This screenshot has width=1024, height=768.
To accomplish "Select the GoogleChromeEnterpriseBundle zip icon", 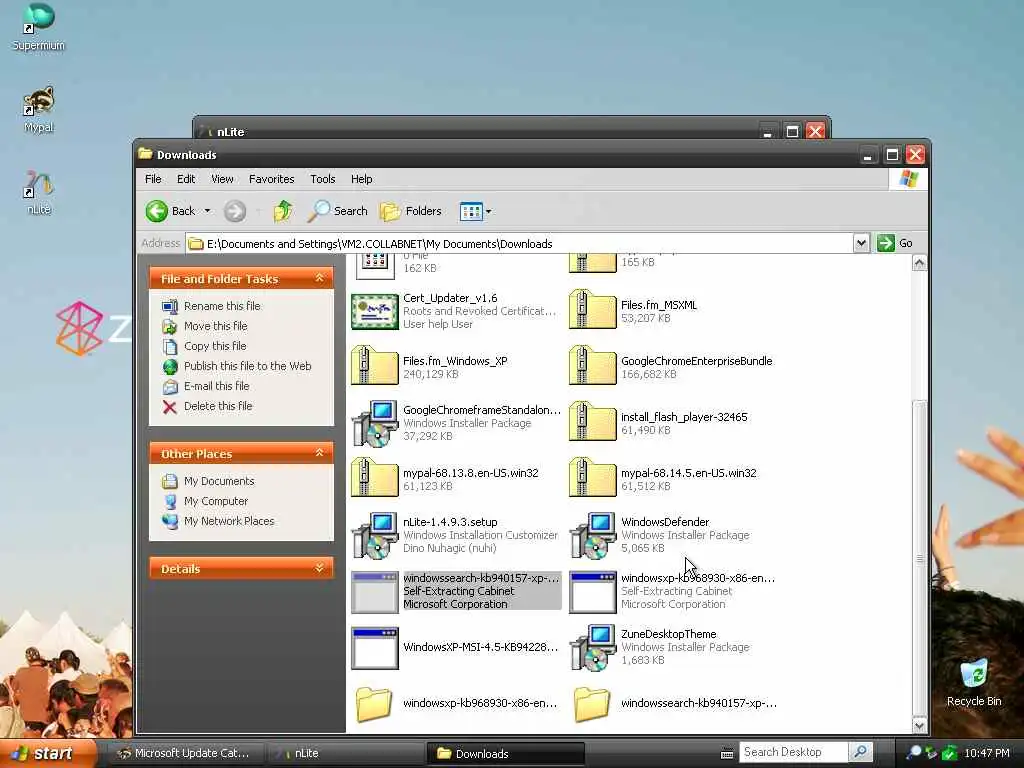I will tap(592, 366).
